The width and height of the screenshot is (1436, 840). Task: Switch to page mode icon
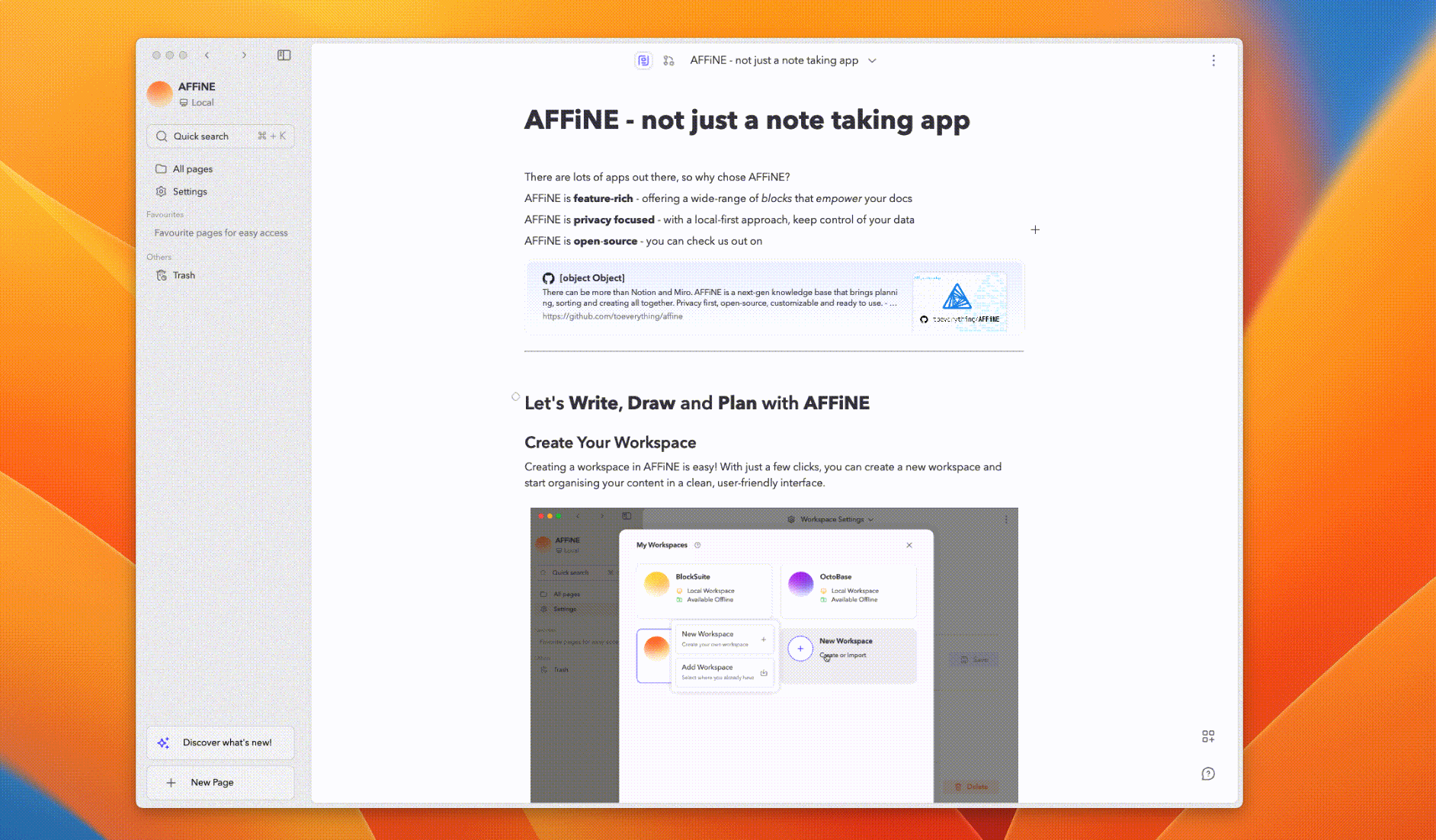pos(643,60)
